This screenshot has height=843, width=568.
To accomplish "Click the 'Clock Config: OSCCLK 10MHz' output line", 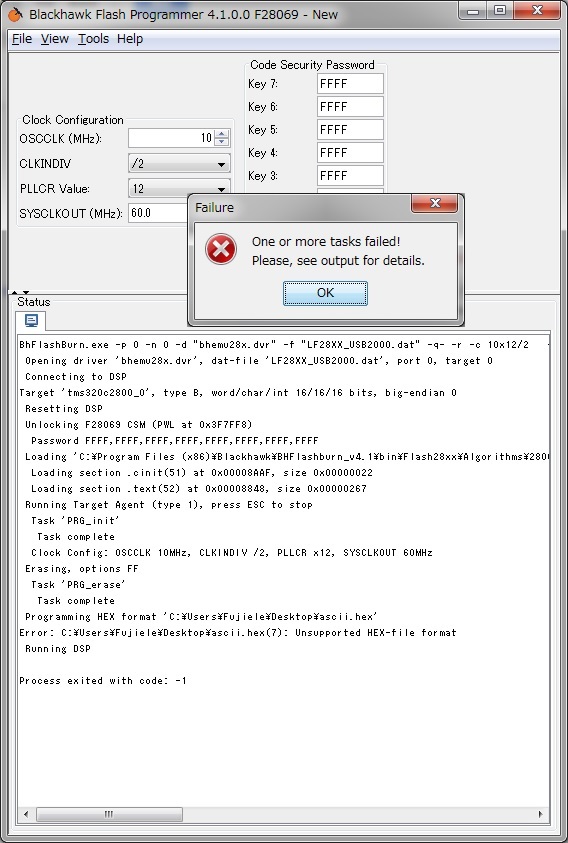I will click(x=232, y=553).
